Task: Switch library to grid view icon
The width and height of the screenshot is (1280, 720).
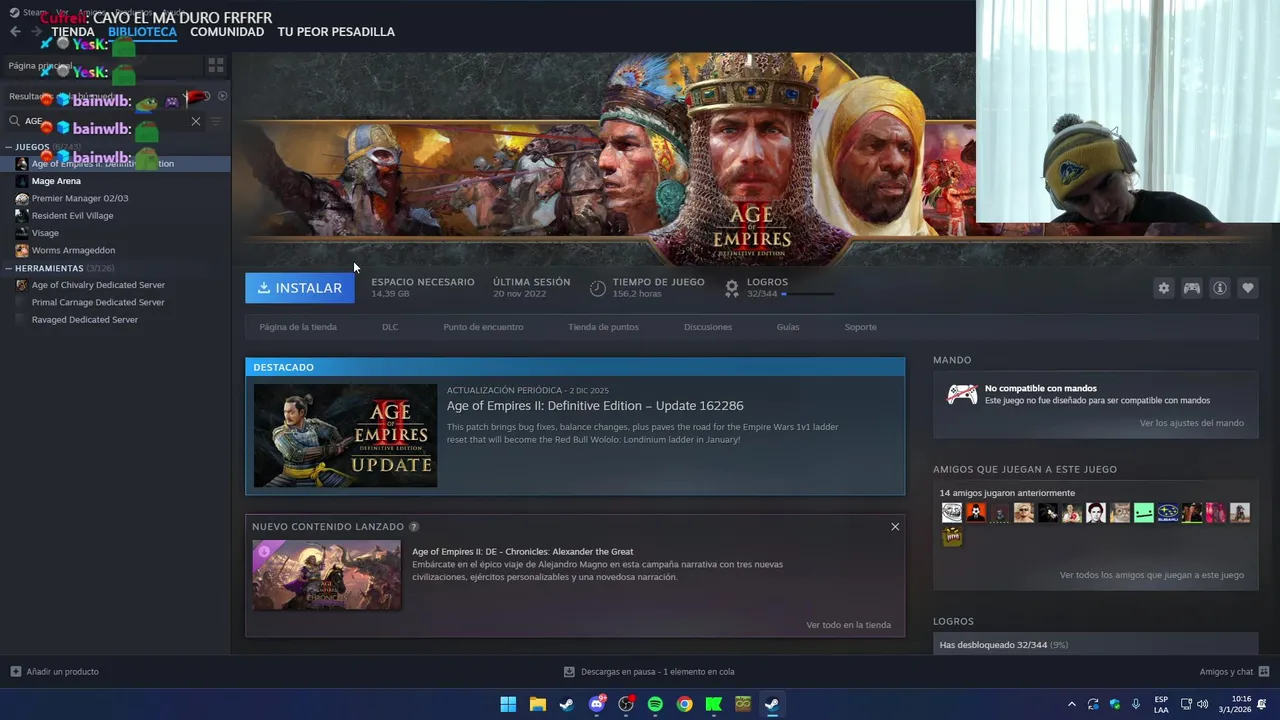Action: pyautogui.click(x=215, y=65)
